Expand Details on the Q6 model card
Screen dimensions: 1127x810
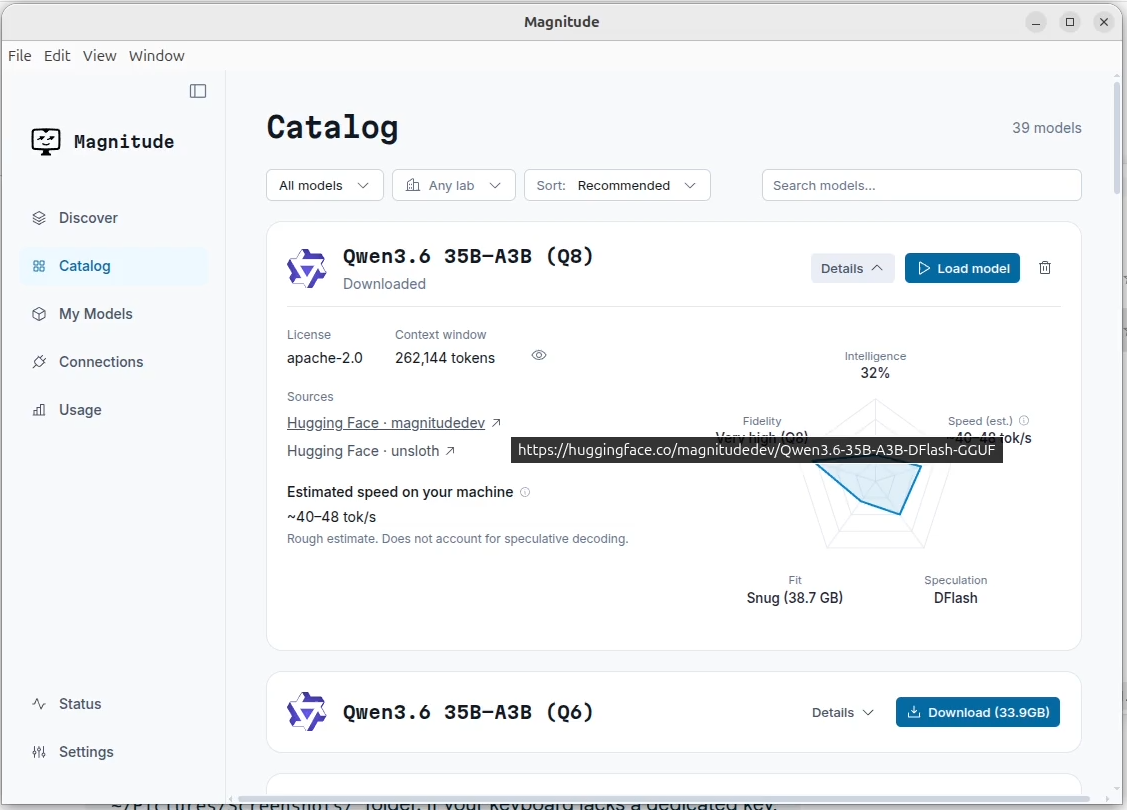coord(843,712)
